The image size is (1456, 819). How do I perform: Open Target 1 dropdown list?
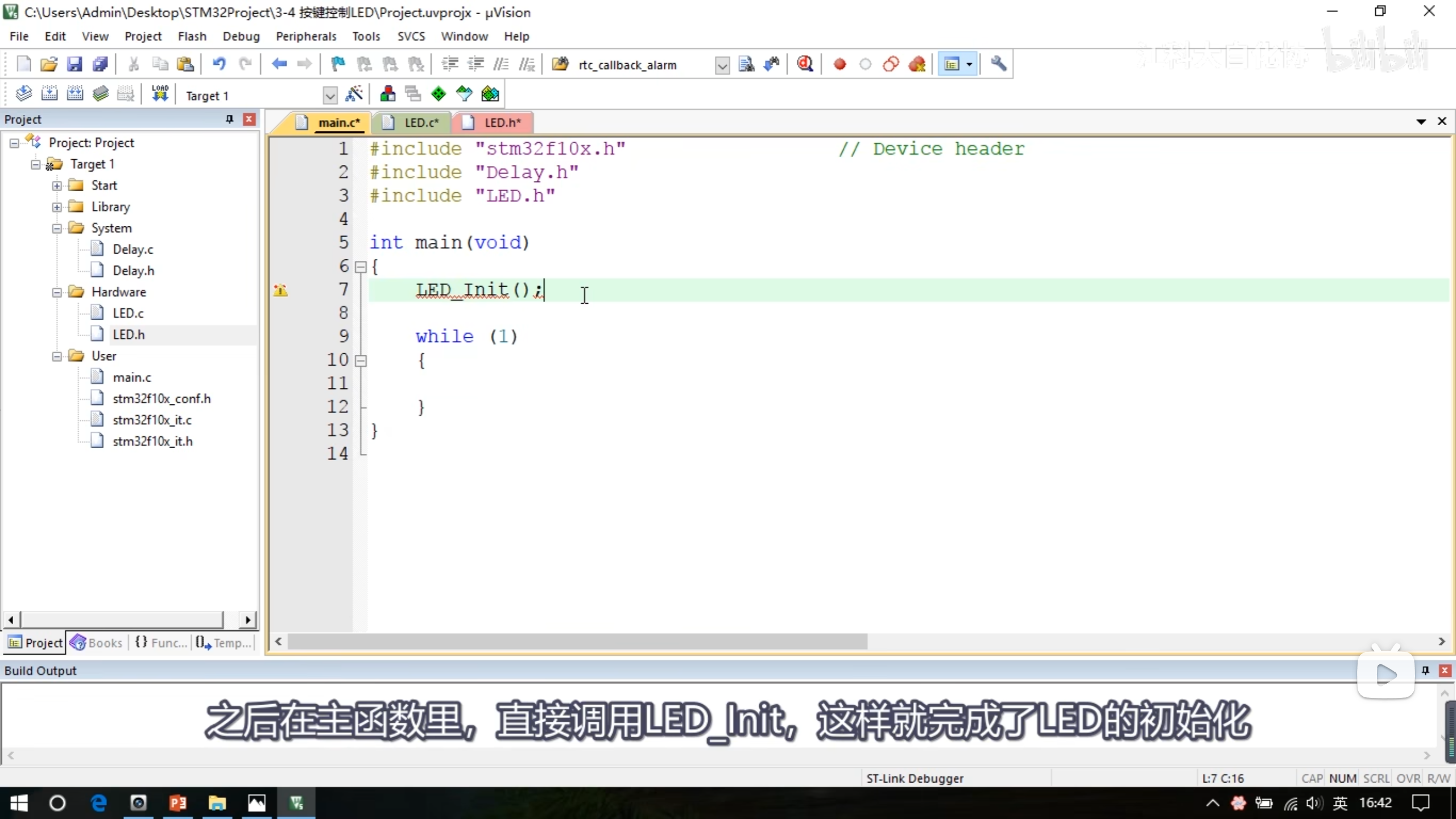coord(329,96)
